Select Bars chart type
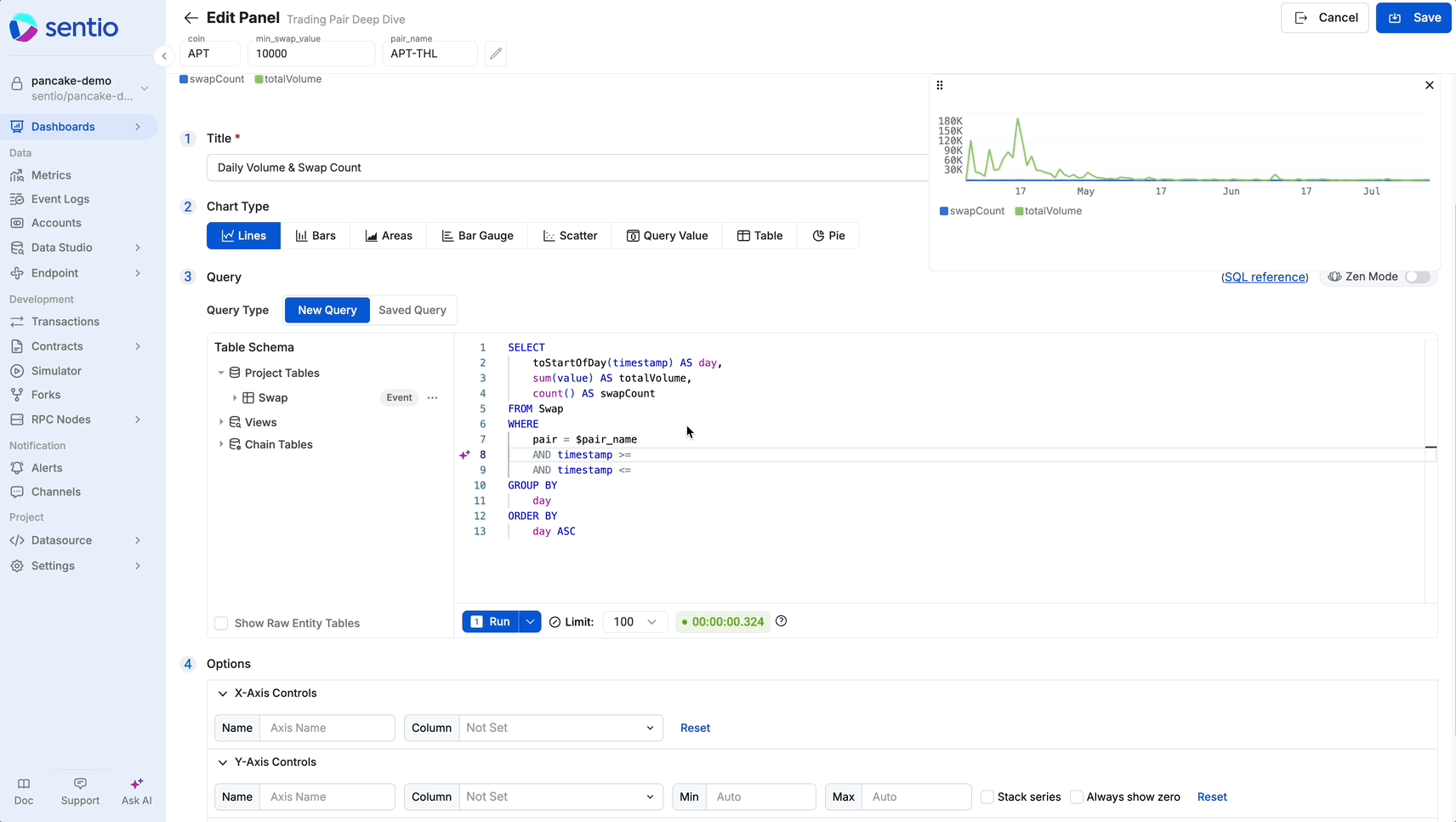 [x=316, y=236]
